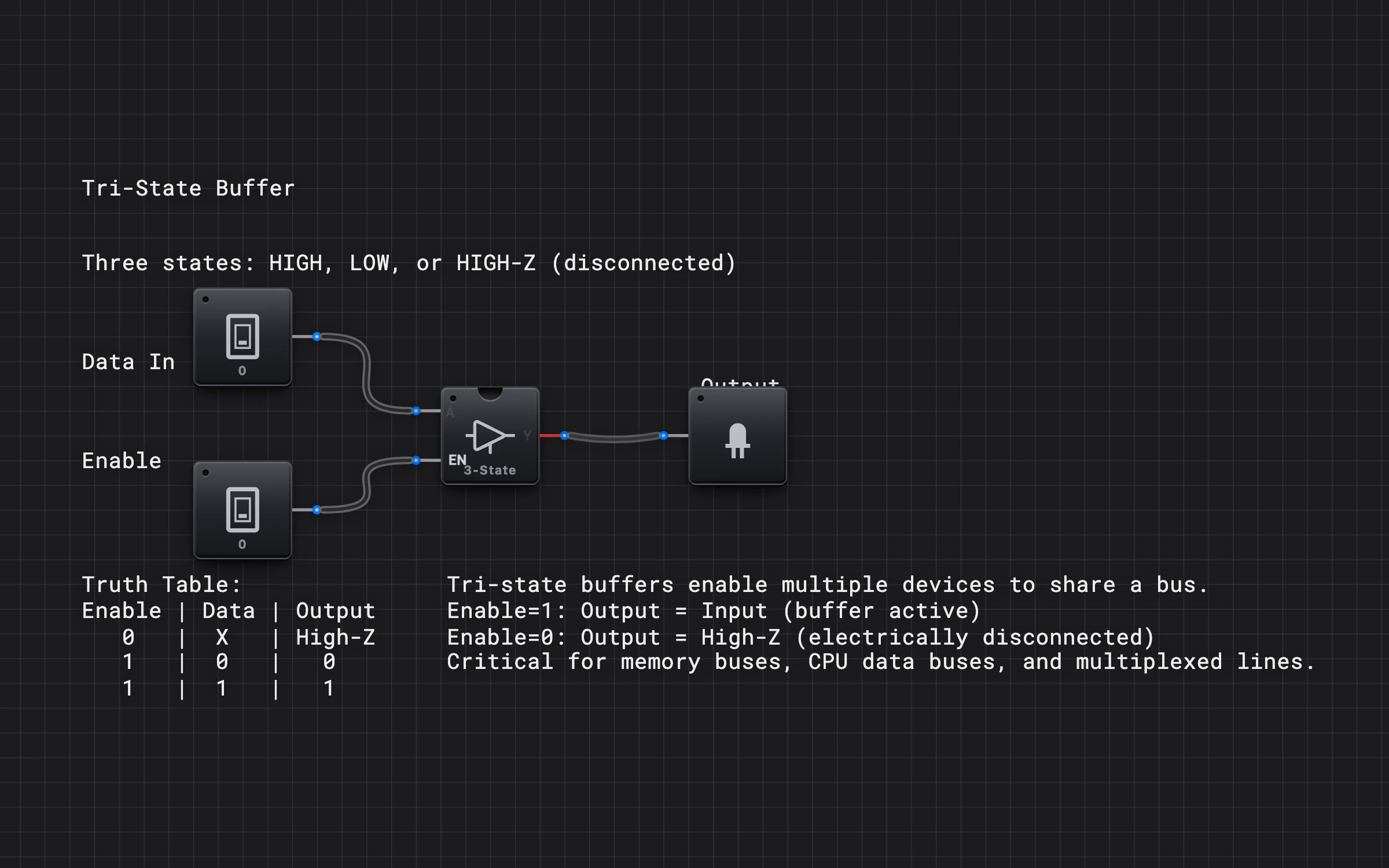
Task: Toggle the Data In switch
Action: (x=242, y=337)
